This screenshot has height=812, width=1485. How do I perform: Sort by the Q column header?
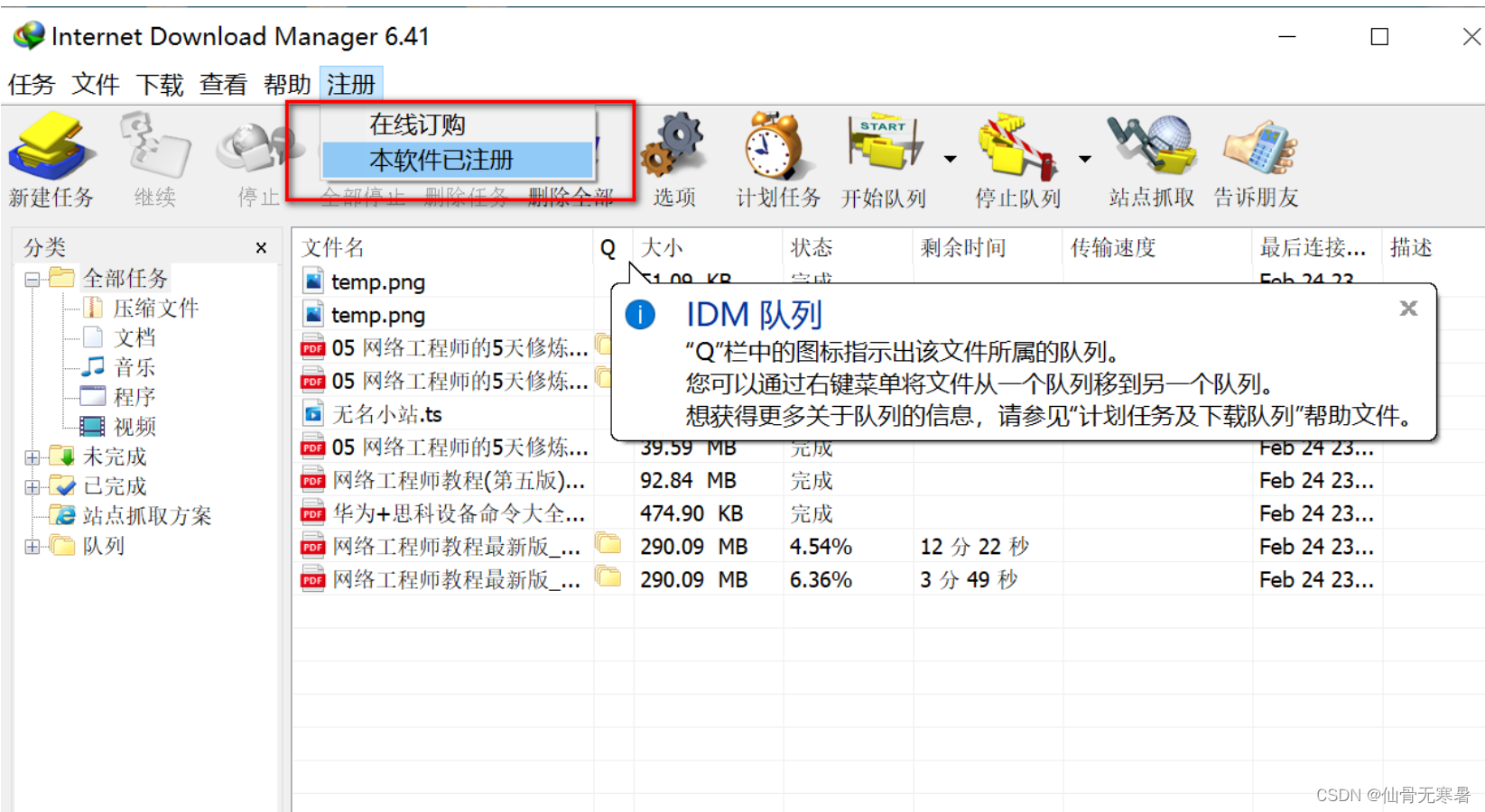pos(613,248)
